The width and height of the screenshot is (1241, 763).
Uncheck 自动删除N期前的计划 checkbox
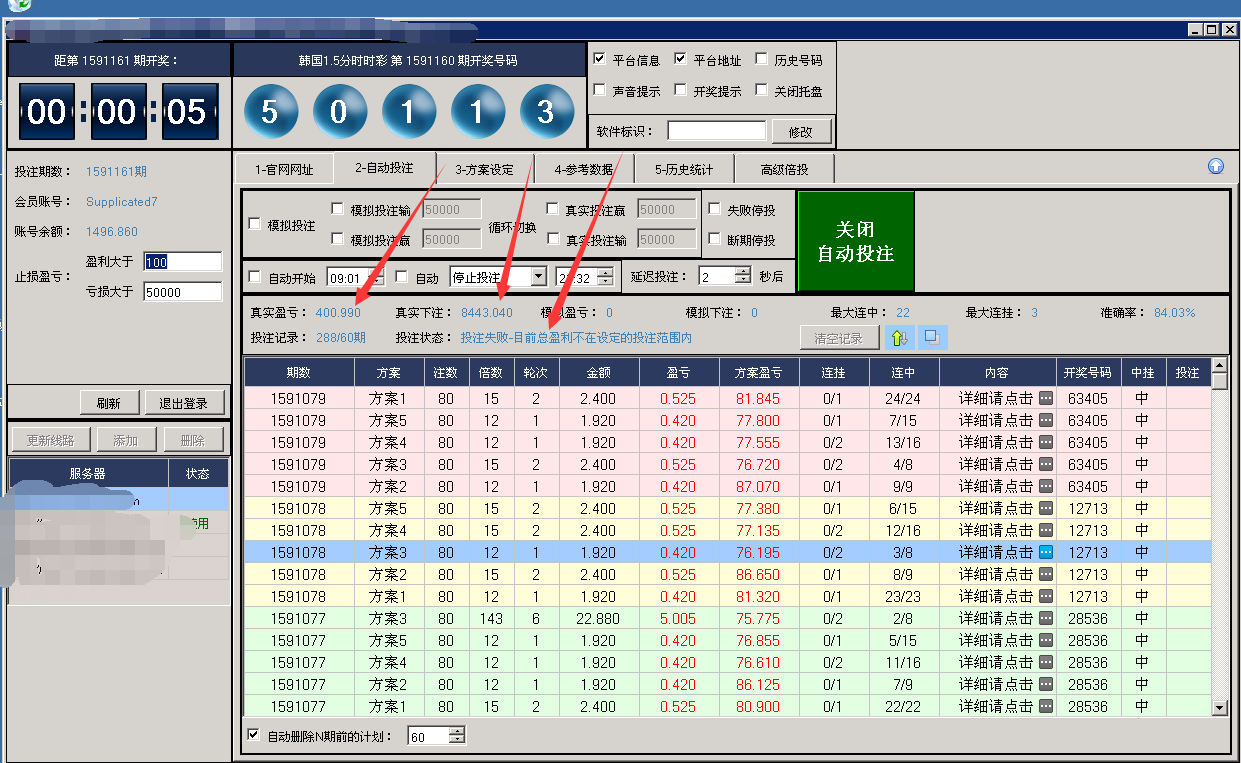point(254,736)
